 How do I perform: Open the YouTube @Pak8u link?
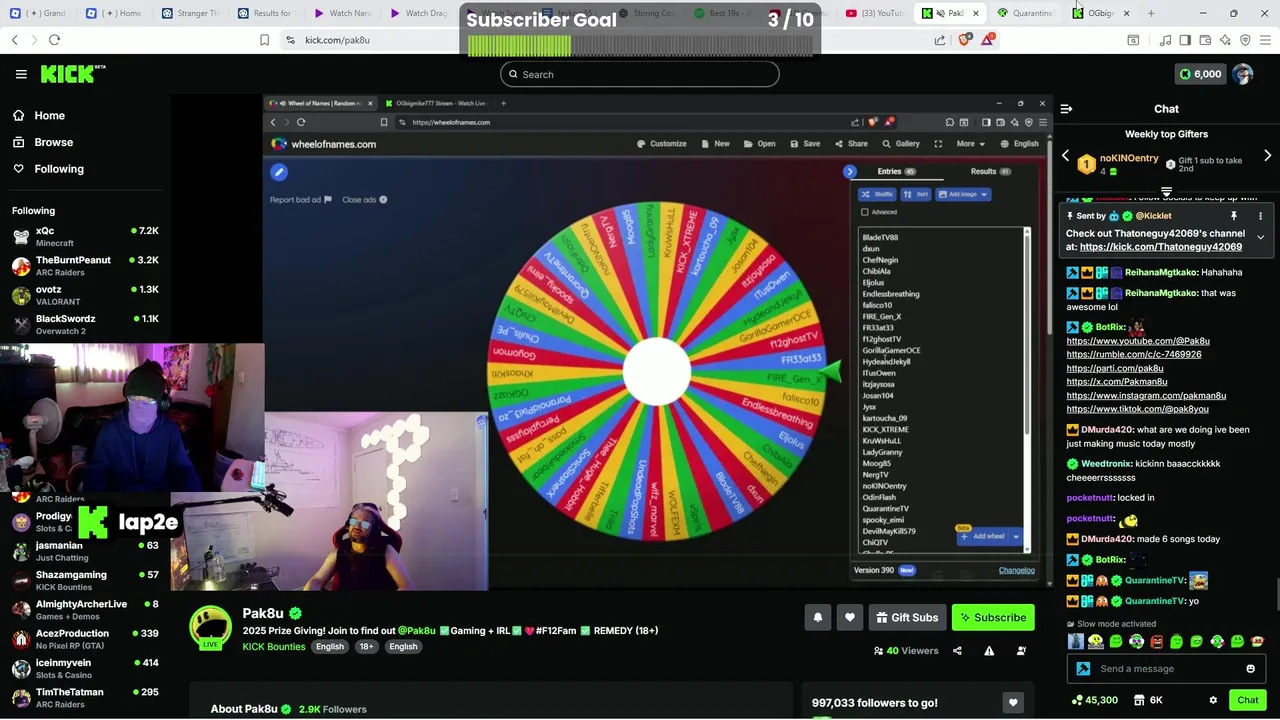click(x=1138, y=341)
